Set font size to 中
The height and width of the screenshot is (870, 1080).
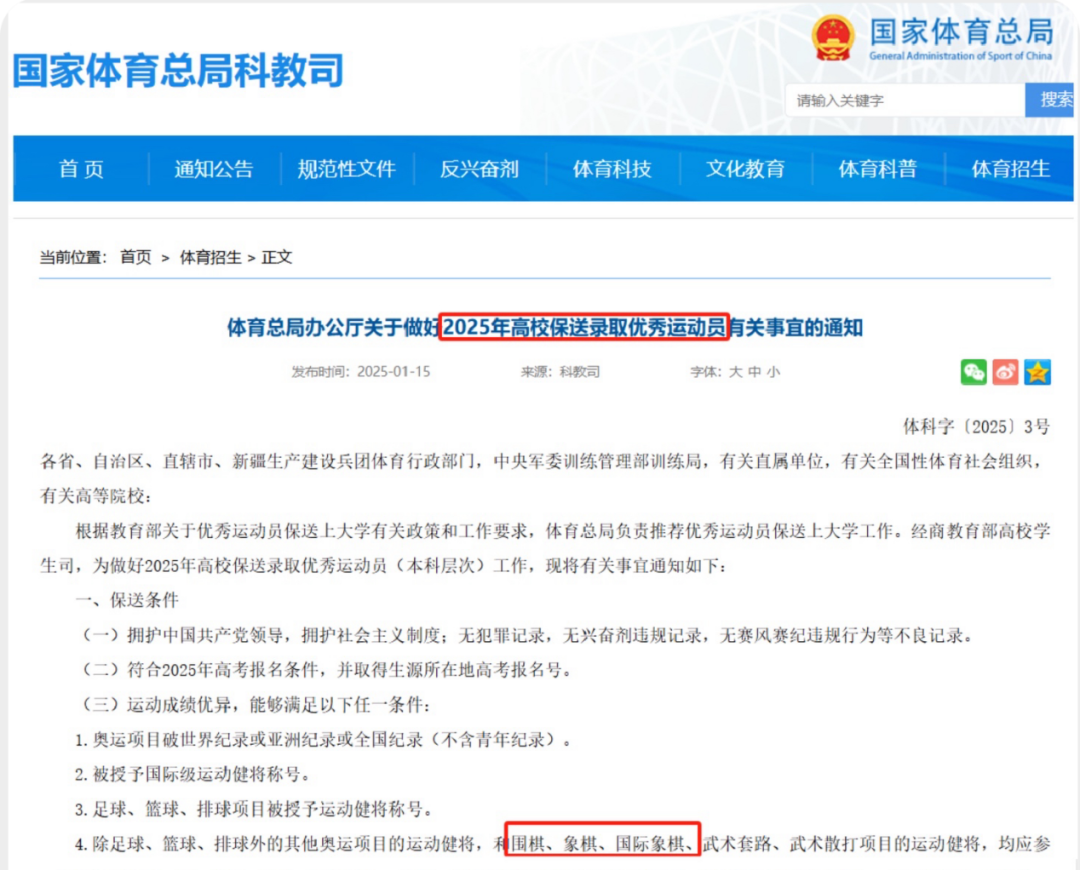[755, 372]
